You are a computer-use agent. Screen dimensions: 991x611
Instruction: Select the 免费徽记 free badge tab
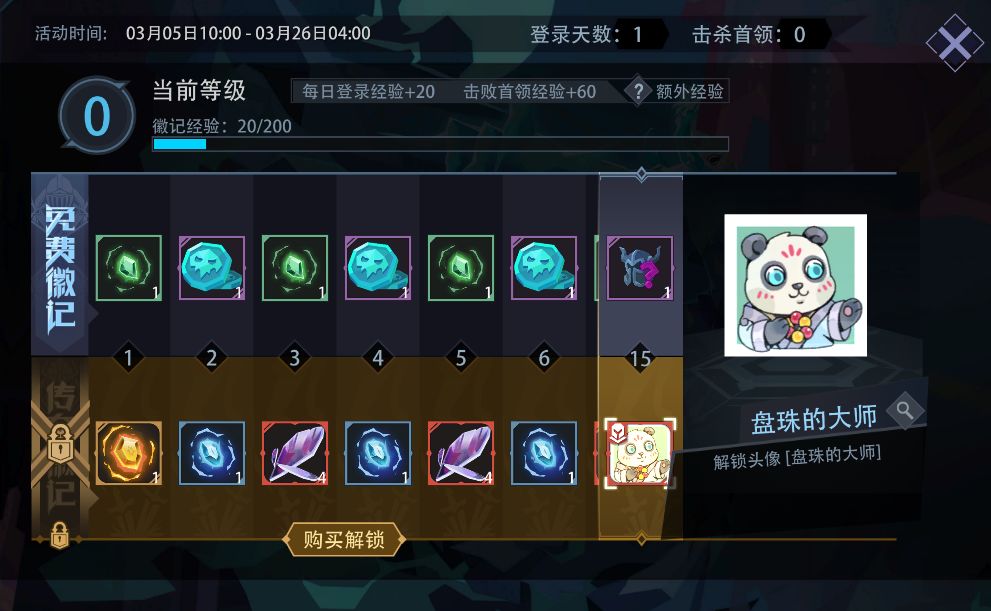point(60,265)
